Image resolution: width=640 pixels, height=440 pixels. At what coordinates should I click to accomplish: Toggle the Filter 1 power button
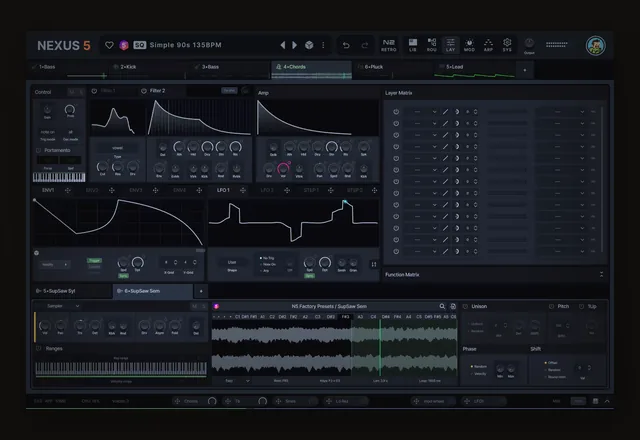click(94, 91)
